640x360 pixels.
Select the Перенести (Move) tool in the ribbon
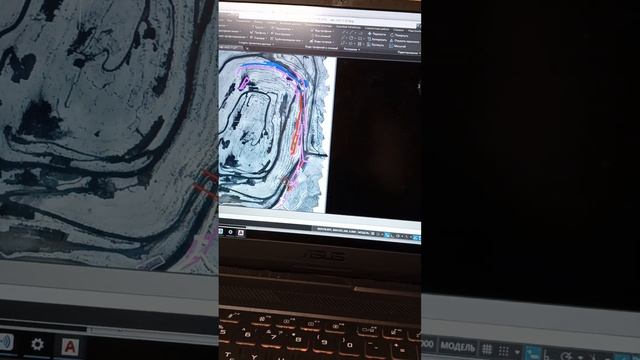click(376, 34)
